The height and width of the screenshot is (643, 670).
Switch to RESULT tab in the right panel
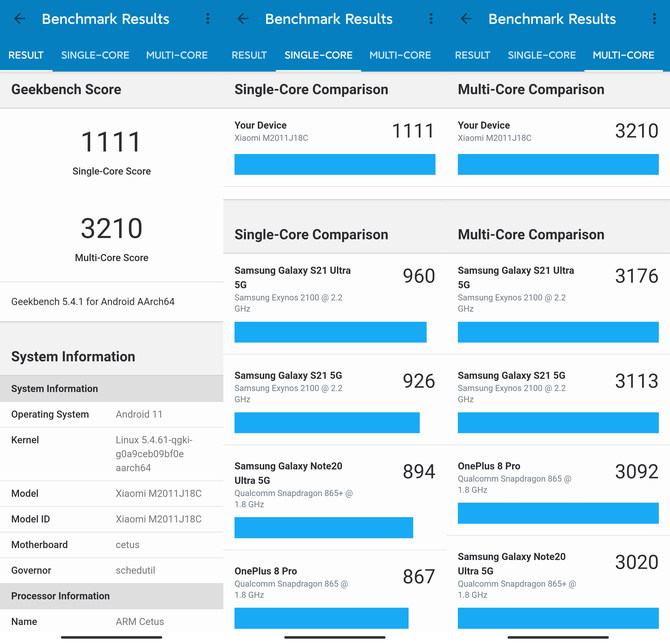(x=472, y=55)
